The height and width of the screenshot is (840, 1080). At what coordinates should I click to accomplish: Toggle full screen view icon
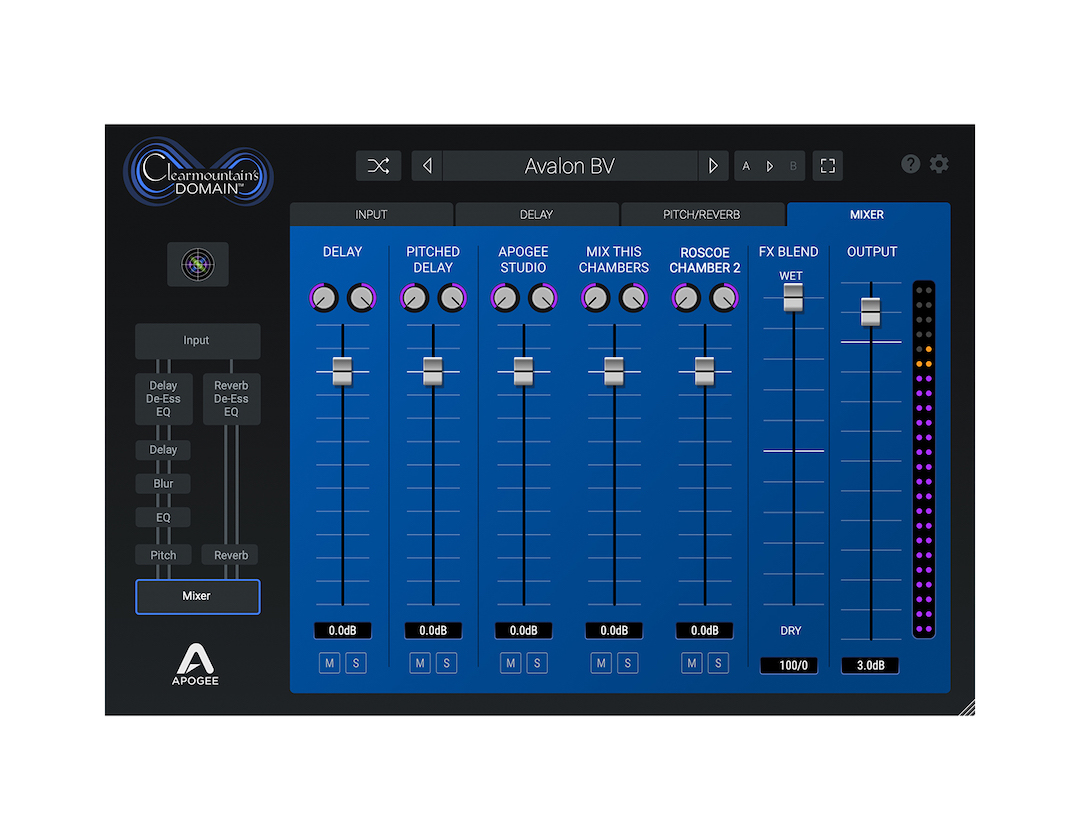[827, 166]
